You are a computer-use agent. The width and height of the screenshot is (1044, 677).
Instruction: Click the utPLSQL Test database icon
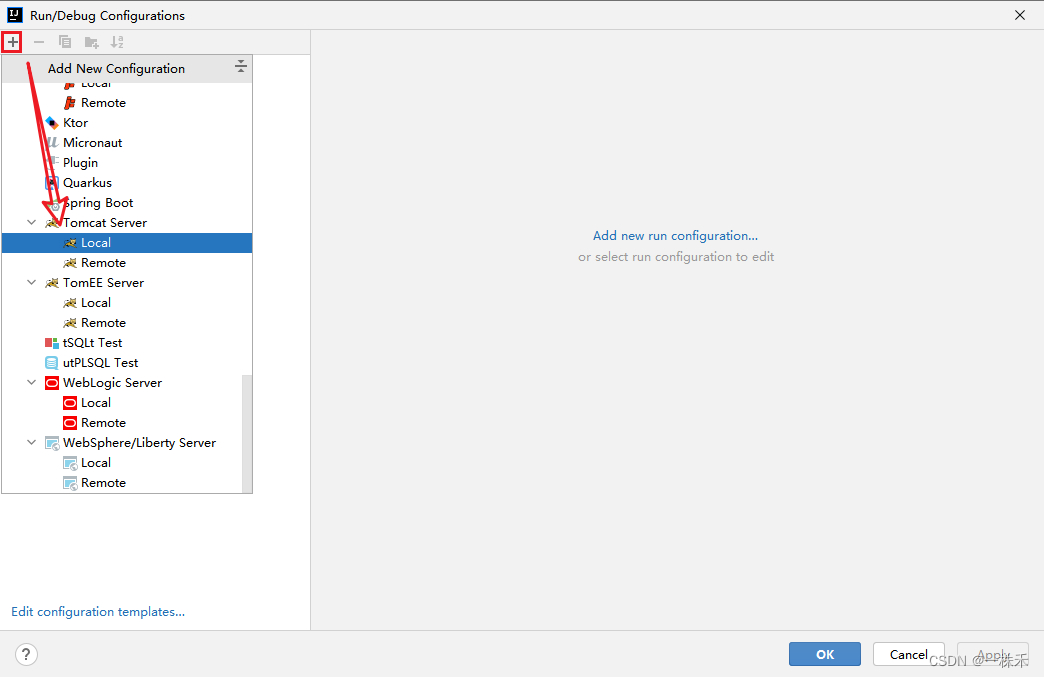coord(52,363)
